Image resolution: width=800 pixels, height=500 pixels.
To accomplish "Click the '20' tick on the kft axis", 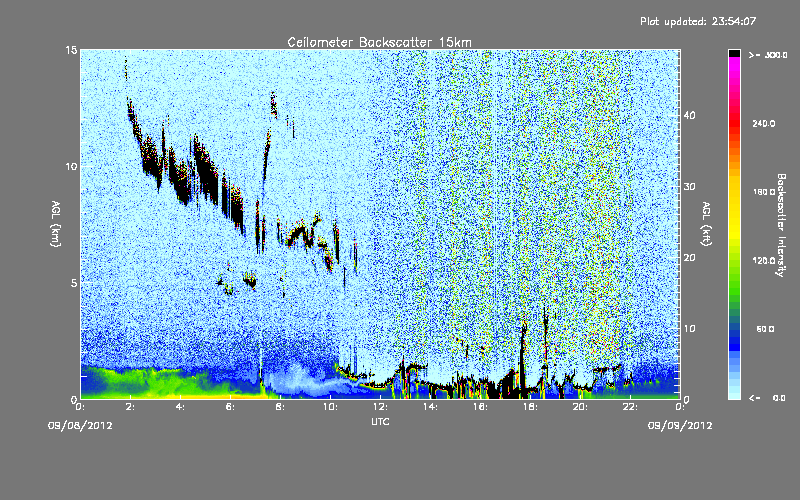I will coord(689,258).
